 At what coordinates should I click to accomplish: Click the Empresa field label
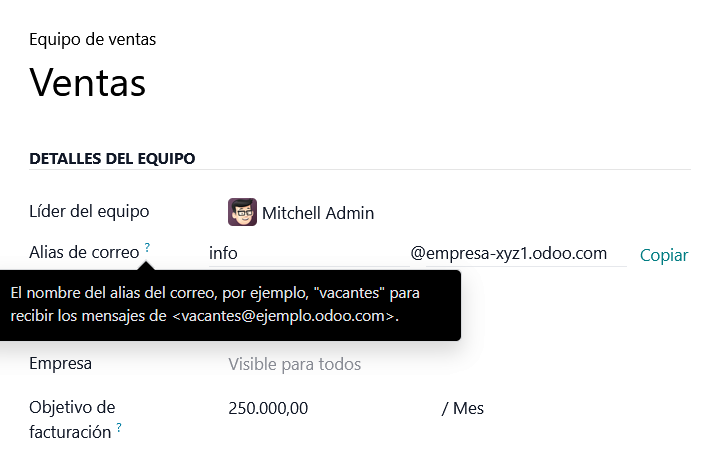tap(60, 363)
